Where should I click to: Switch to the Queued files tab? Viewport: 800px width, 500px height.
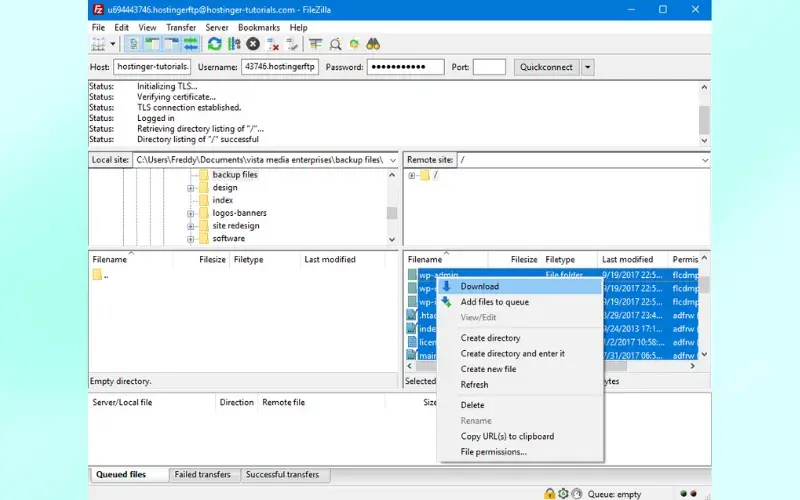pos(129,474)
